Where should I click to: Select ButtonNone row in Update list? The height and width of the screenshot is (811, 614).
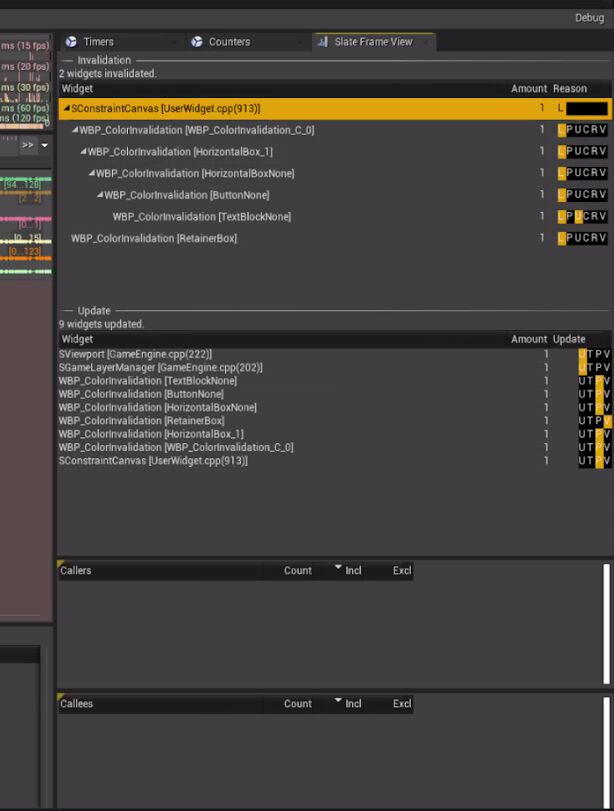[335, 394]
